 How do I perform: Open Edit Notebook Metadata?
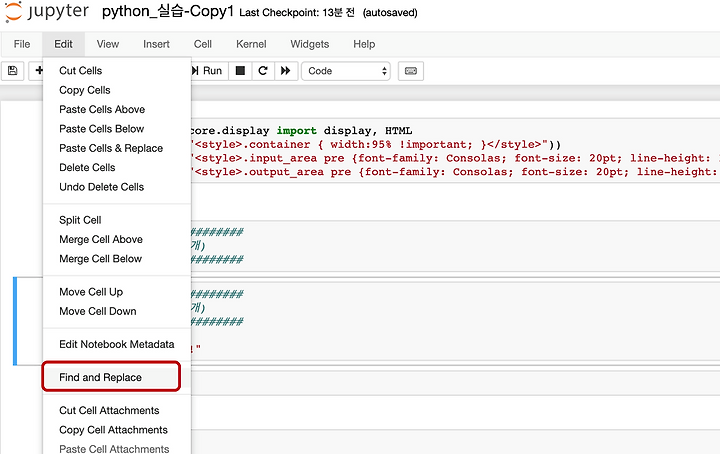coord(117,344)
